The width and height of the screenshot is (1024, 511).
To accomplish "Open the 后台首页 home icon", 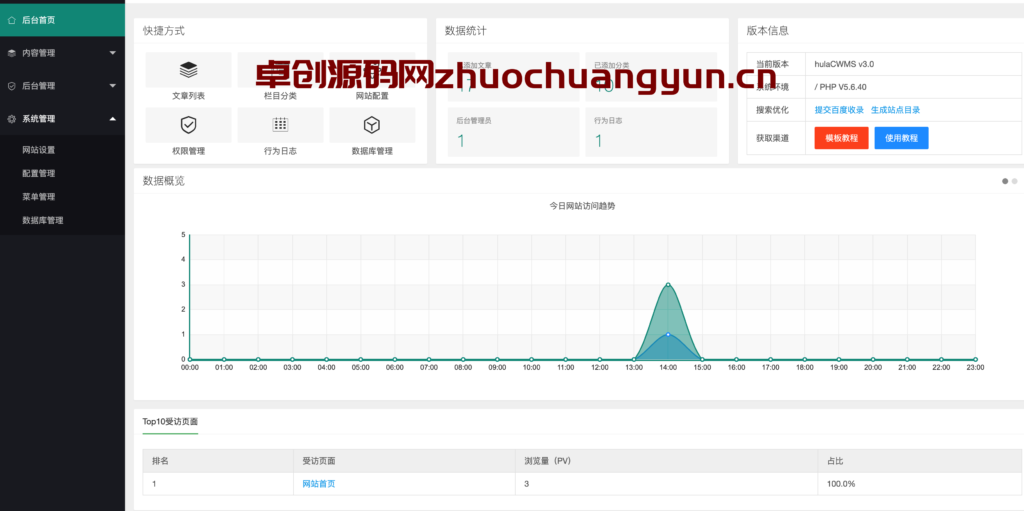I will (x=12, y=20).
